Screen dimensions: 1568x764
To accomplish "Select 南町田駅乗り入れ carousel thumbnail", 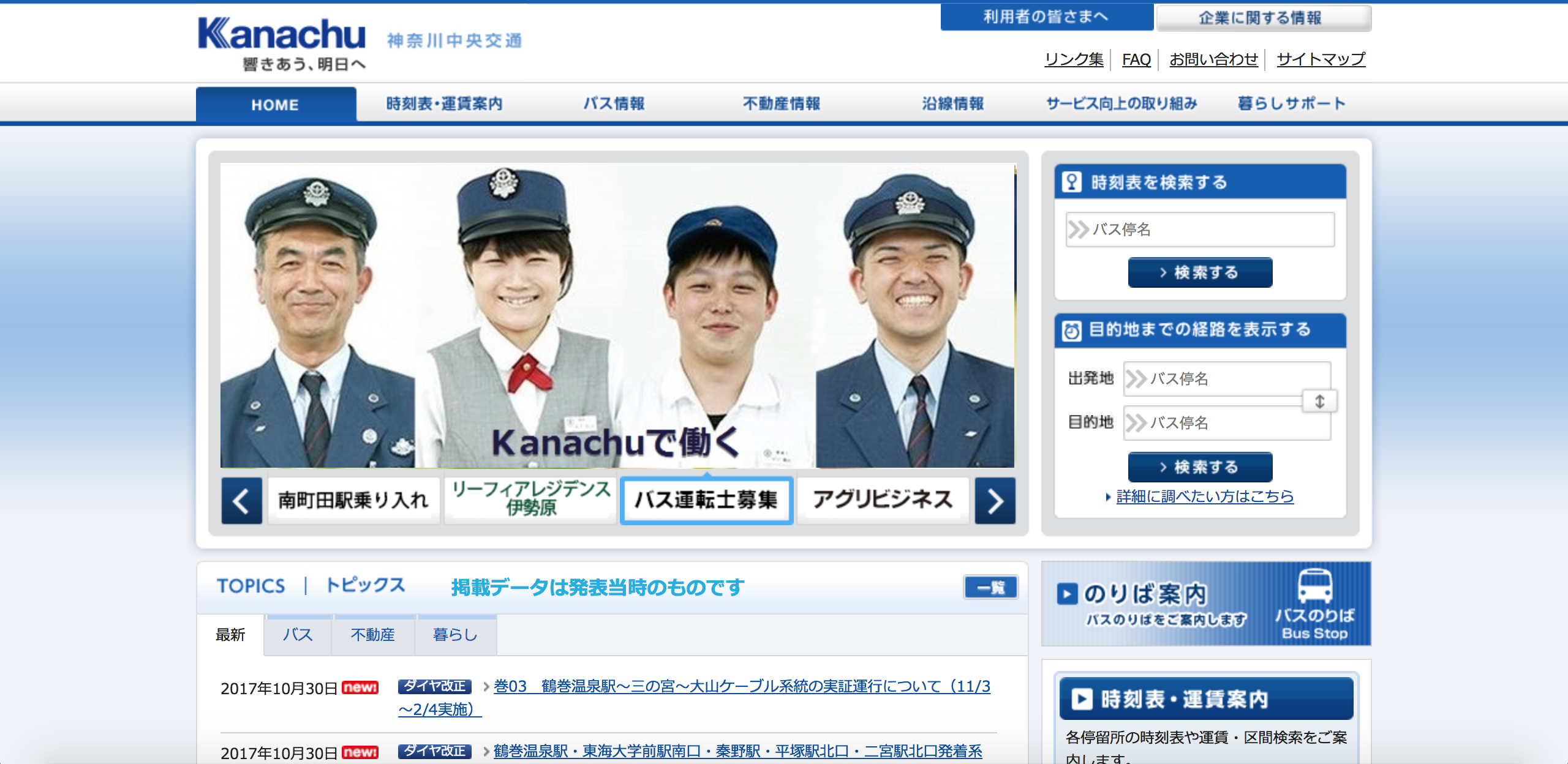I will 353,501.
